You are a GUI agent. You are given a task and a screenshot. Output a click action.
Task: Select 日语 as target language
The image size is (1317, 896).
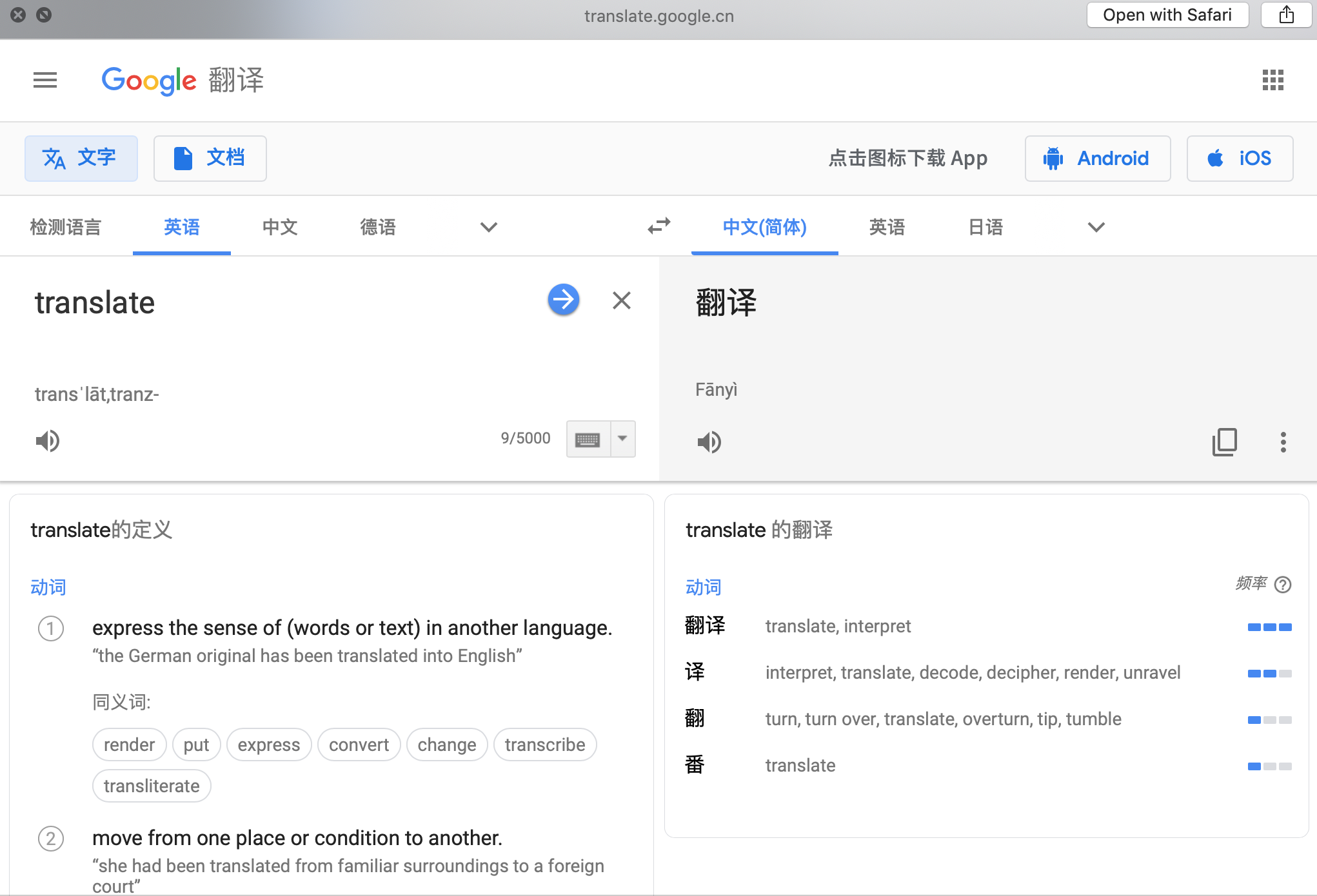[985, 227]
